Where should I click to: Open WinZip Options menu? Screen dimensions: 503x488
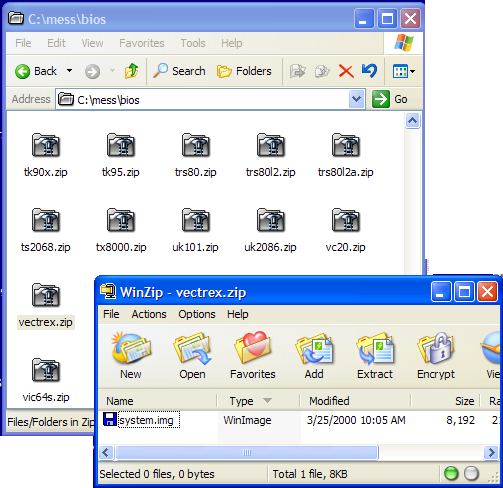[x=197, y=314]
